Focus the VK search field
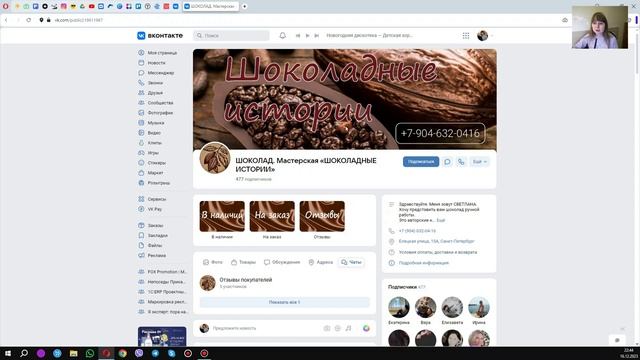This screenshot has height=360, width=640. (x=231, y=36)
